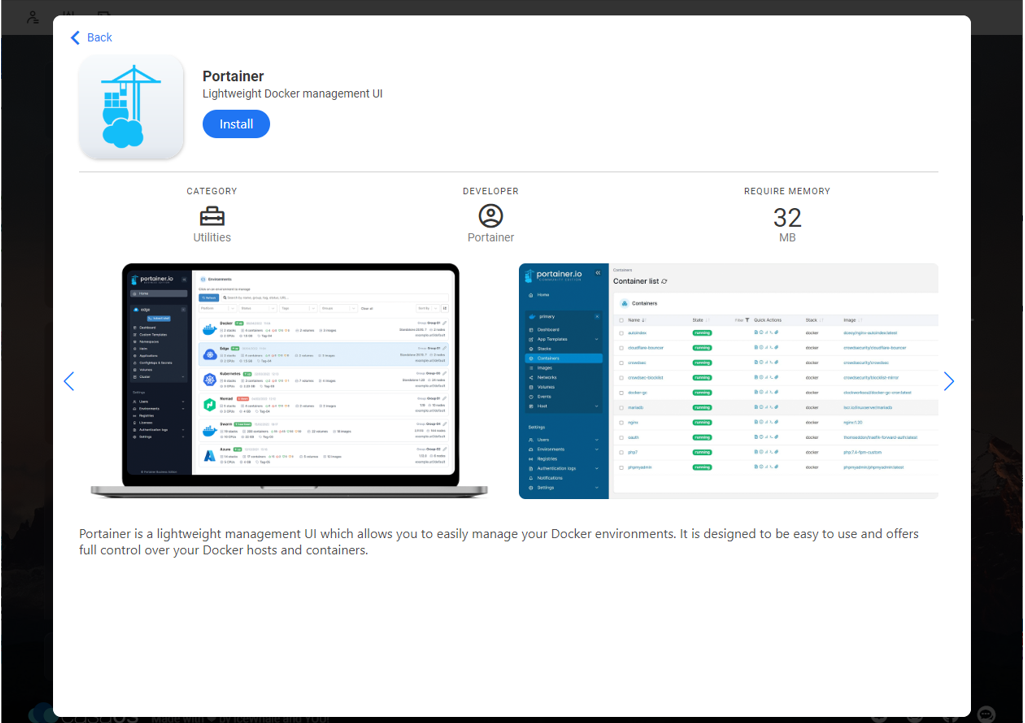1025x723 pixels.
Task: Show the previous screenshot using the left chevron
Action: [68, 381]
